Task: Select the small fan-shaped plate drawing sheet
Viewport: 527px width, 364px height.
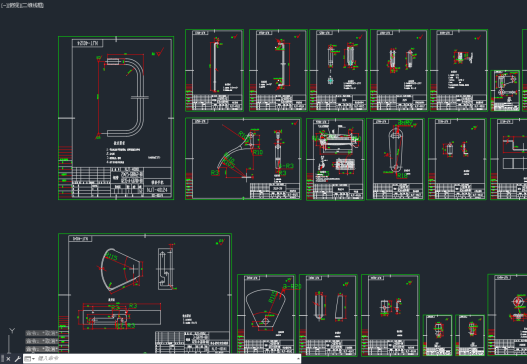Action: pyautogui.click(x=266, y=314)
